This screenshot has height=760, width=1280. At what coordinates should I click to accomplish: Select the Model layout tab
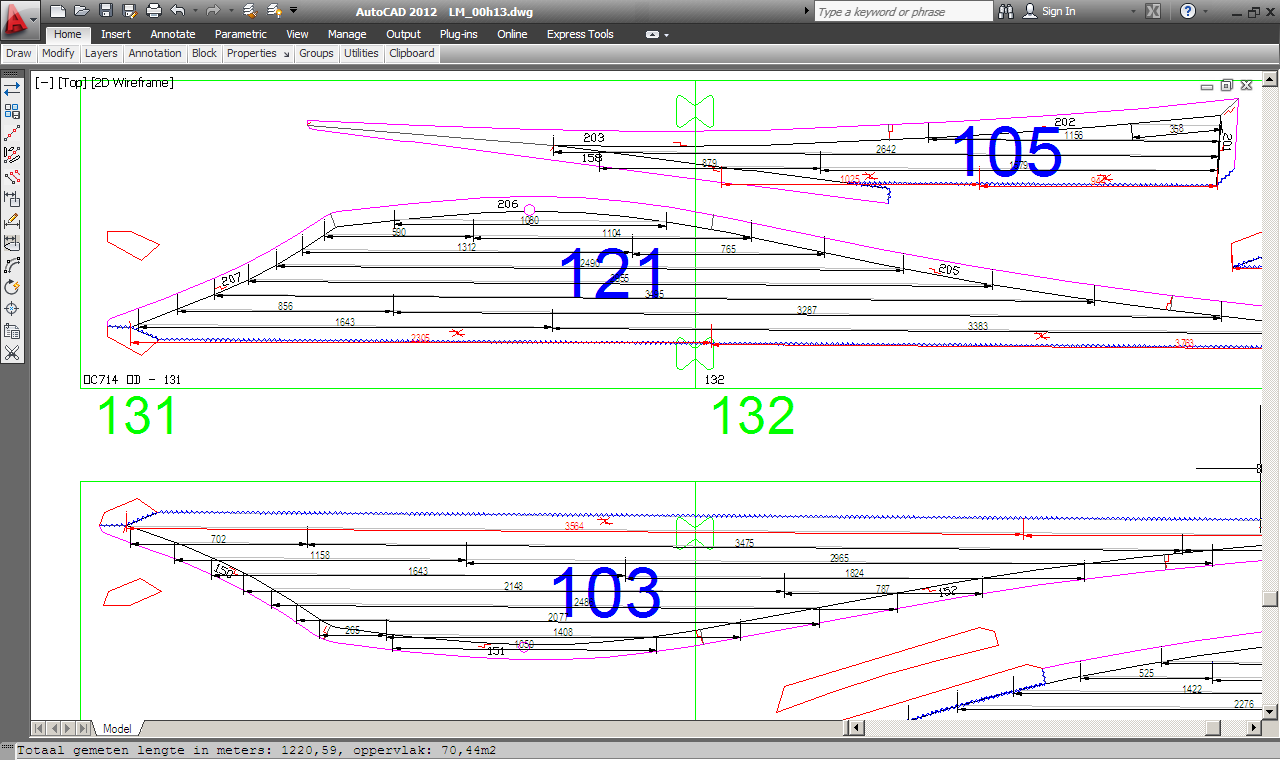(x=118, y=729)
